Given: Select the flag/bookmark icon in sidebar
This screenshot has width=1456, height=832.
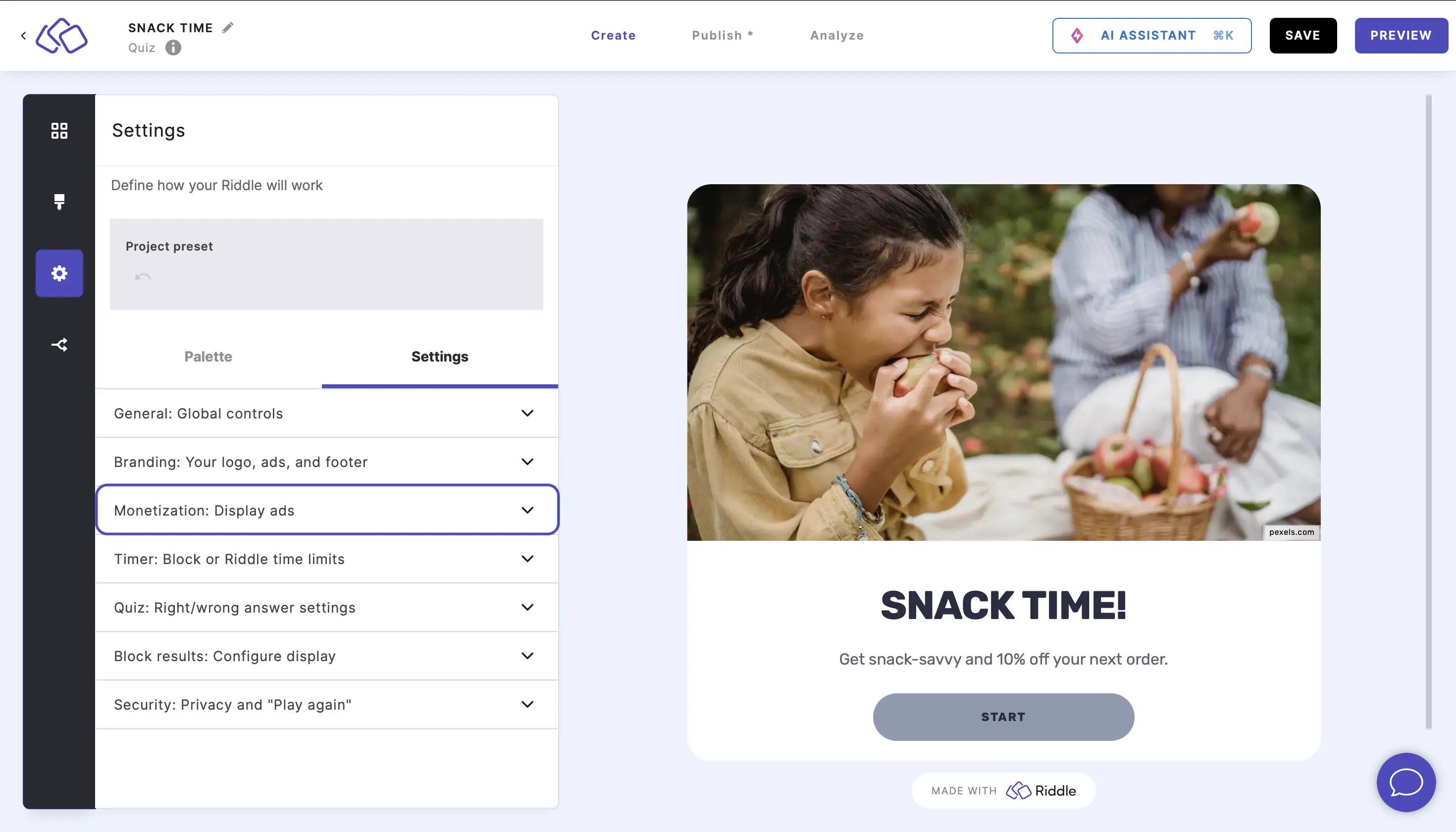Looking at the screenshot, I should tap(59, 202).
